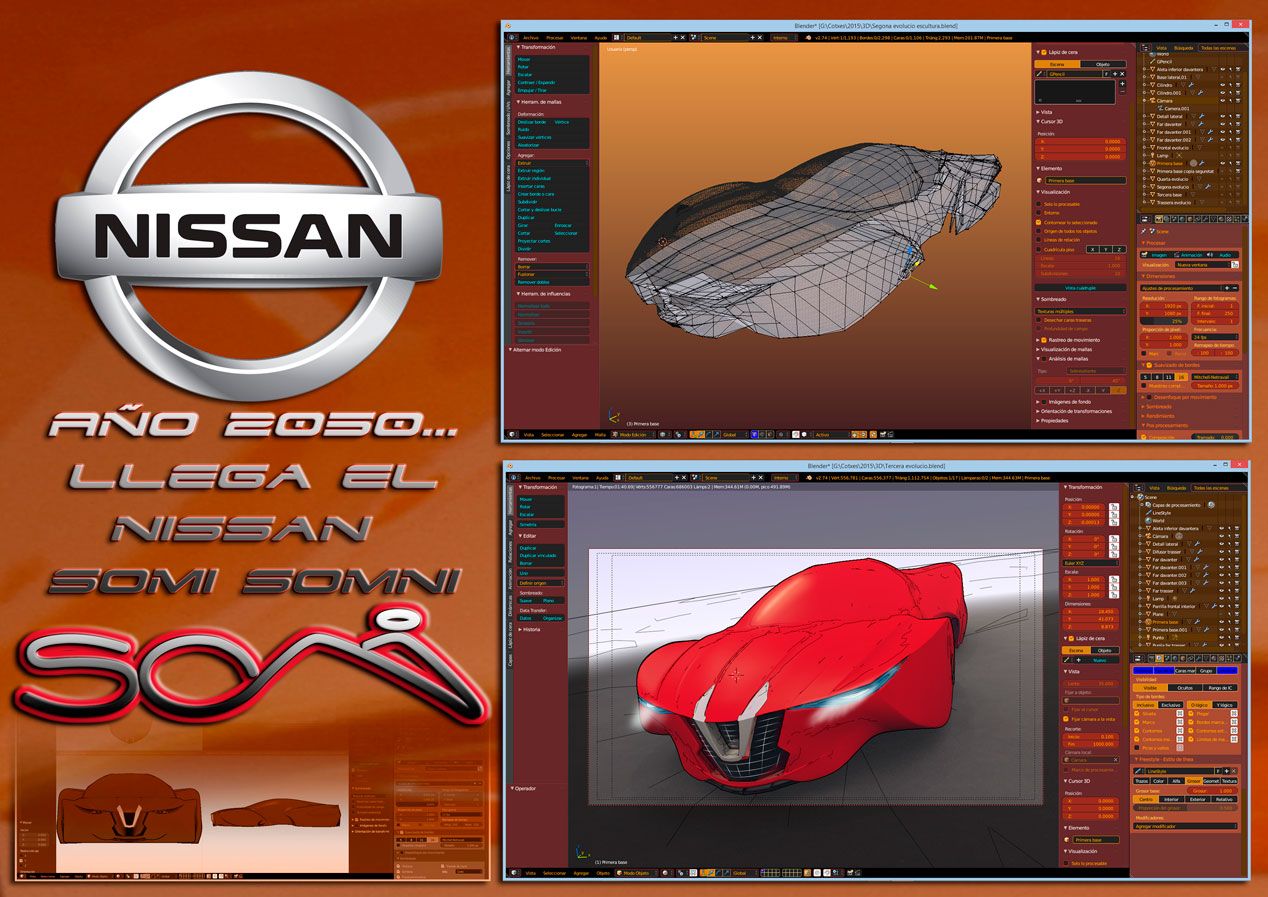1268x897 pixels.
Task: Click the lock icon beside Nueva ventana dropdown
Action: pyautogui.click(x=1235, y=265)
